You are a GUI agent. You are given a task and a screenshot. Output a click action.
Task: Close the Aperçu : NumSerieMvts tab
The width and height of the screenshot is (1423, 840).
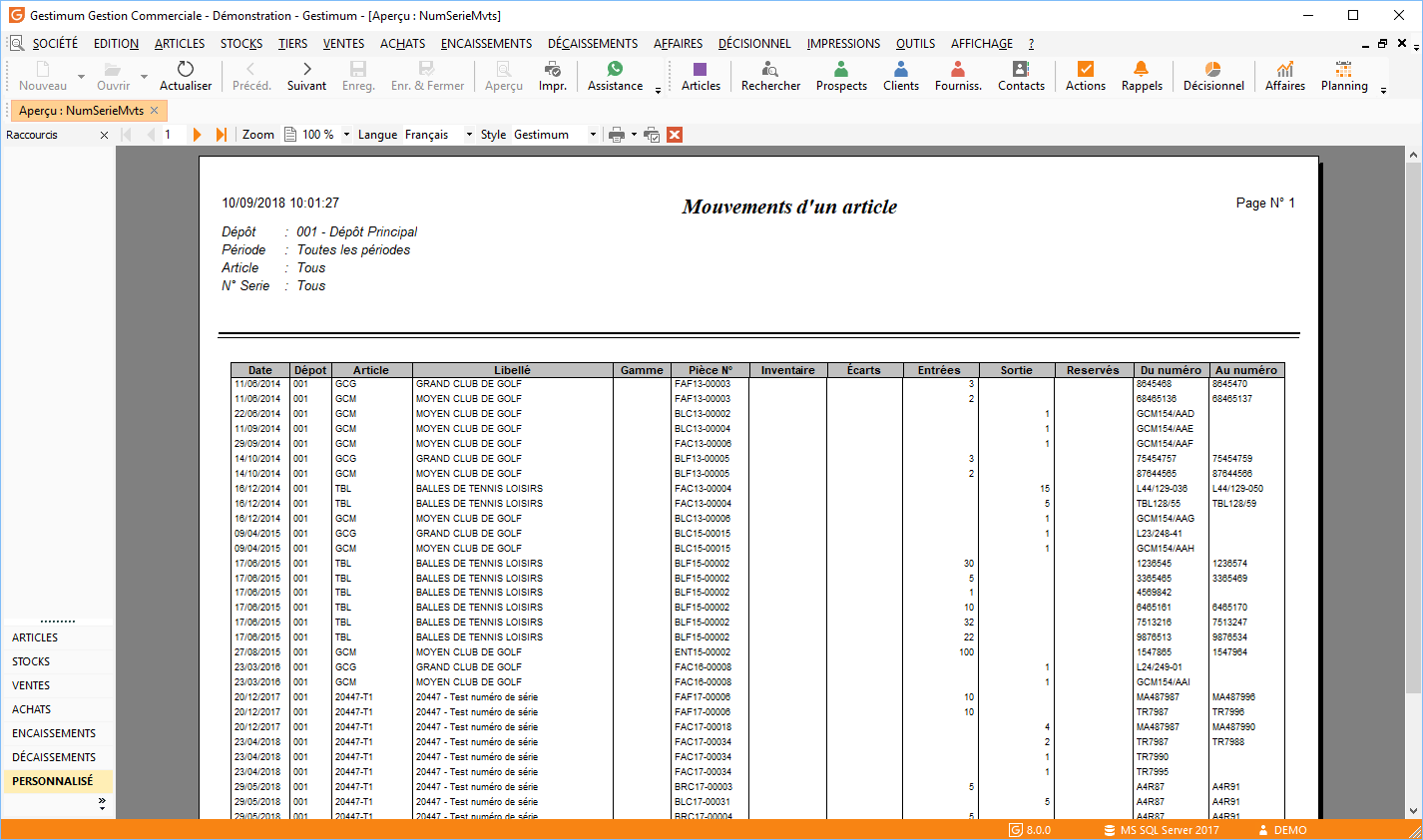154,111
